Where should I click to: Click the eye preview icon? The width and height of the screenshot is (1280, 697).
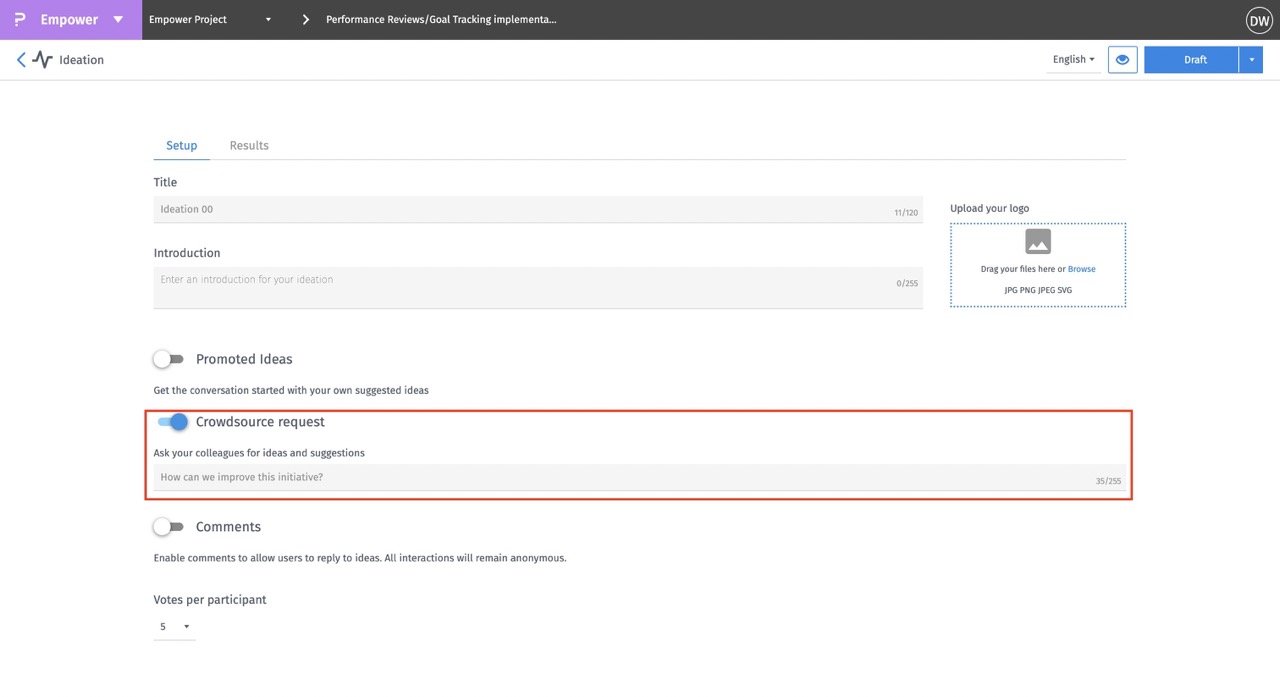(x=1122, y=60)
